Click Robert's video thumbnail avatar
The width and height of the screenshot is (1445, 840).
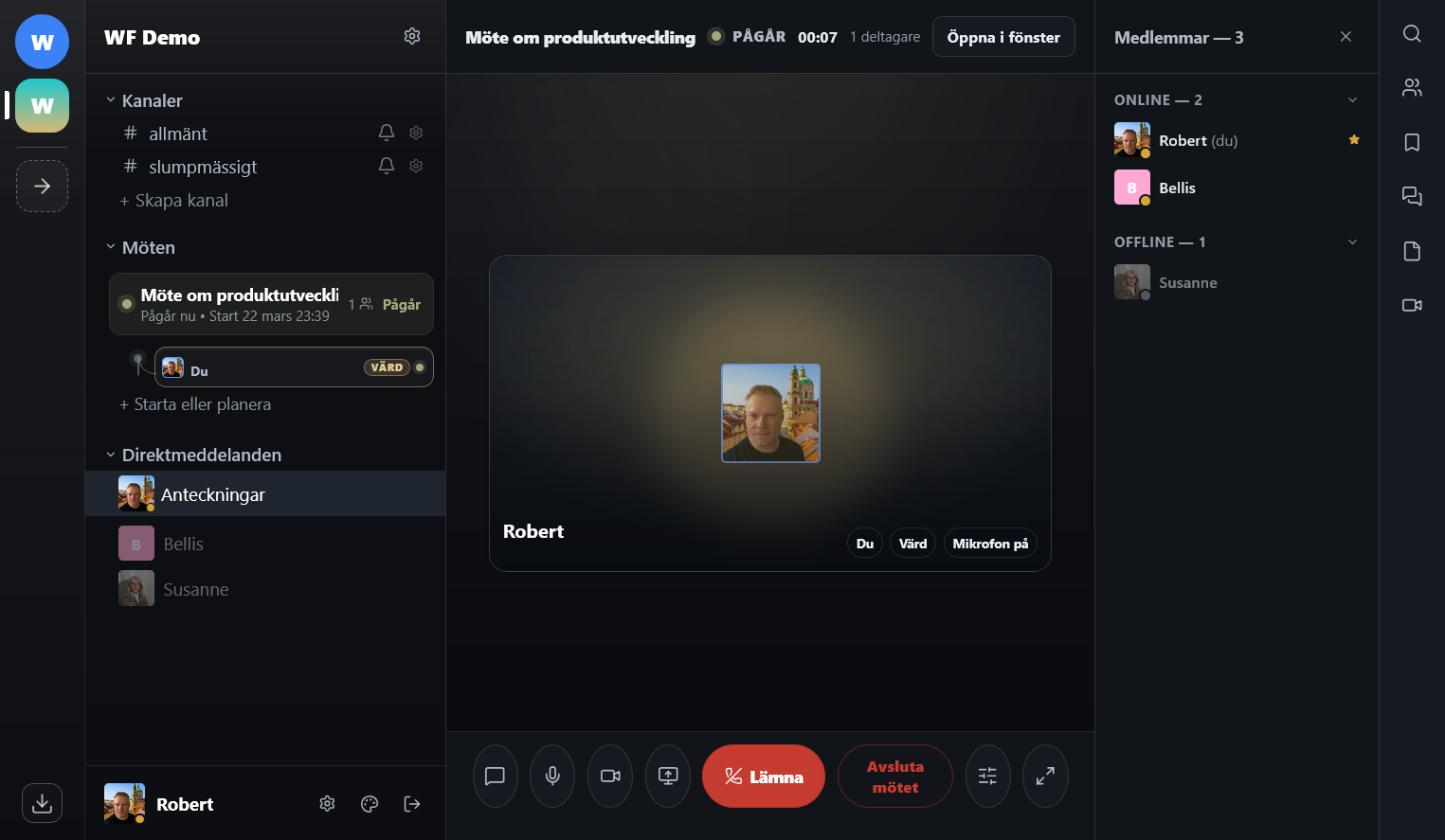point(770,413)
